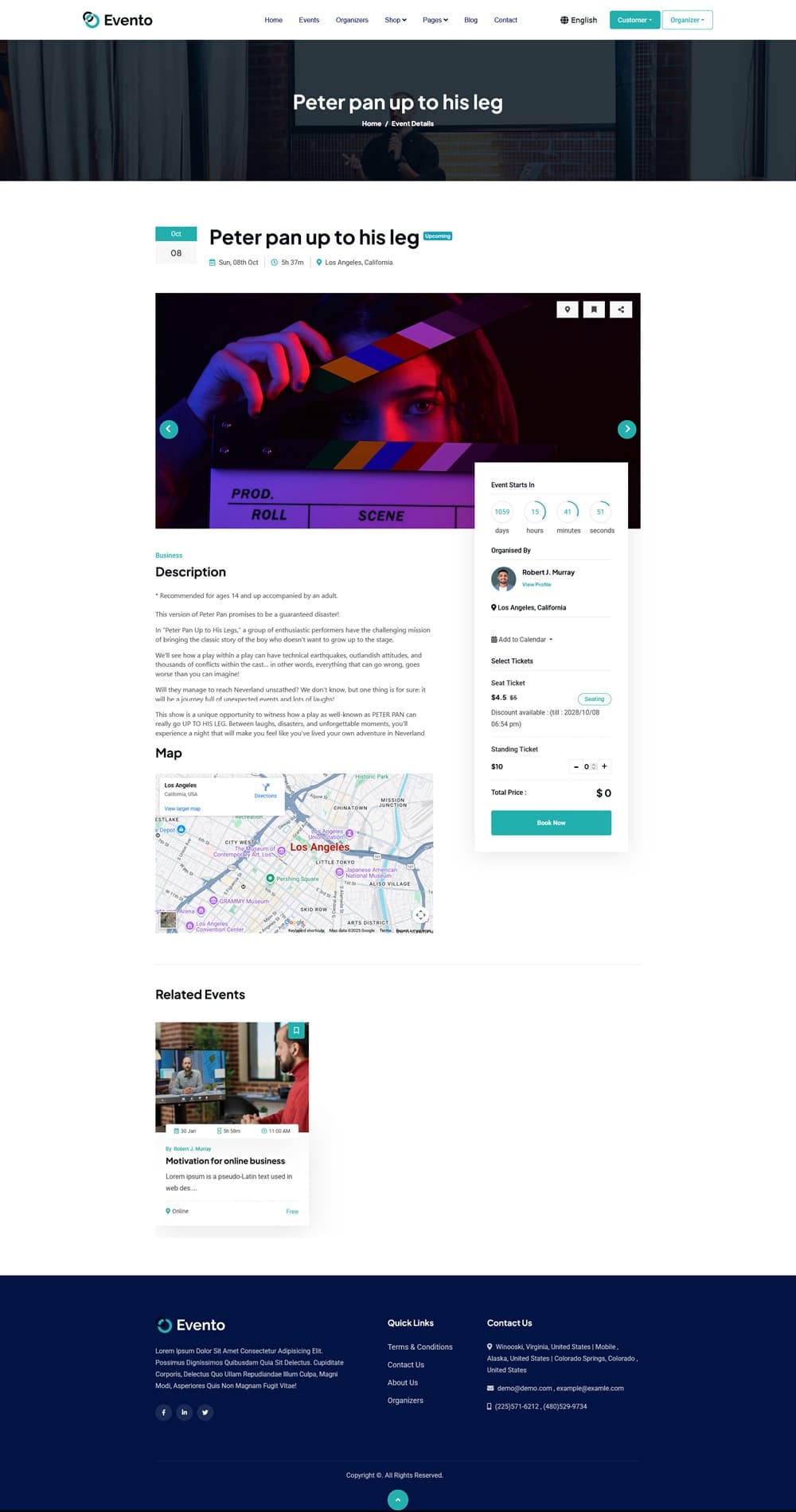Open the Facebook social icon in footer
The width and height of the screenshot is (796, 1512).
[163, 1413]
